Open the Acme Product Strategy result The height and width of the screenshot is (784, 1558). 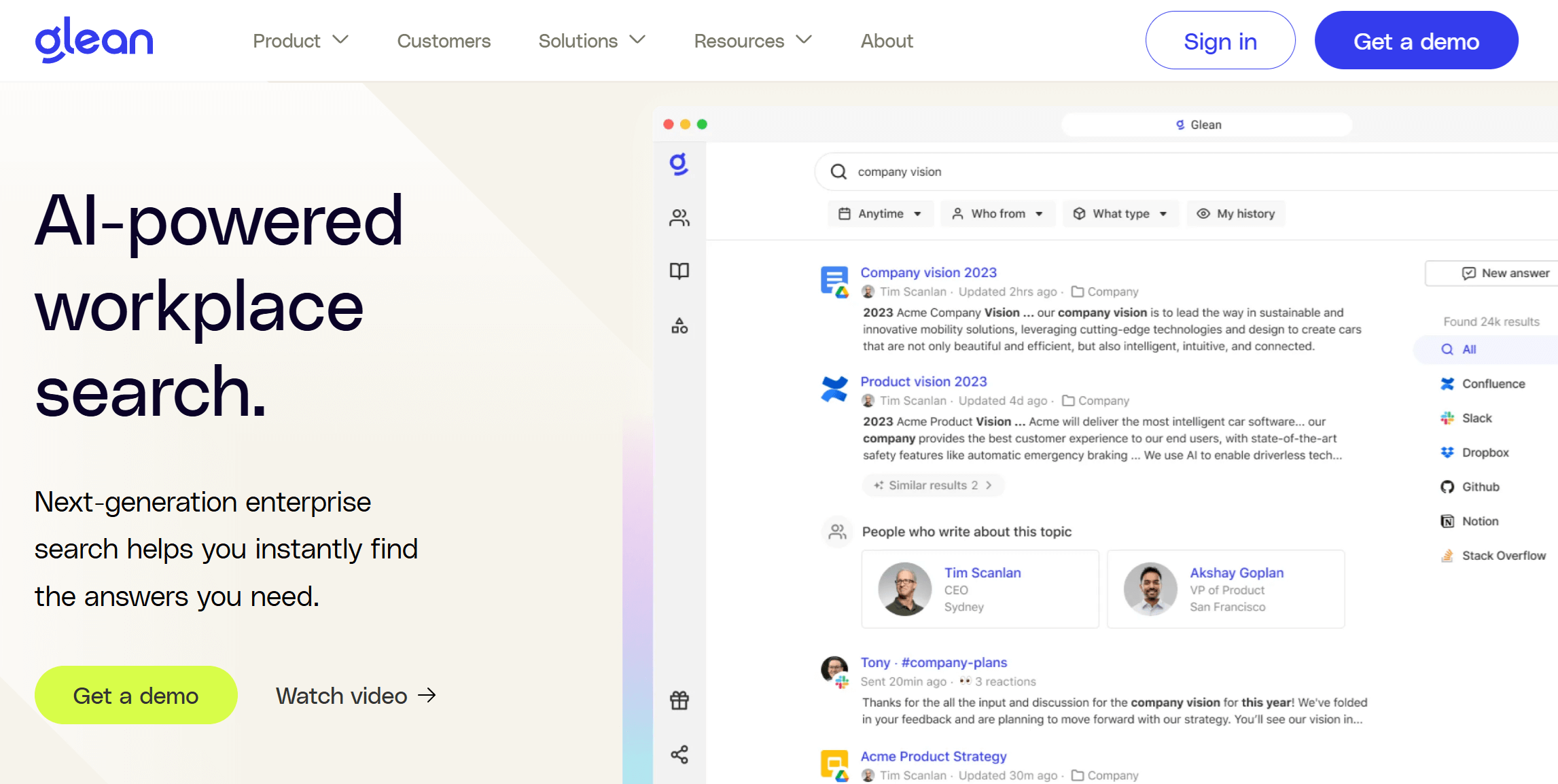[934, 756]
